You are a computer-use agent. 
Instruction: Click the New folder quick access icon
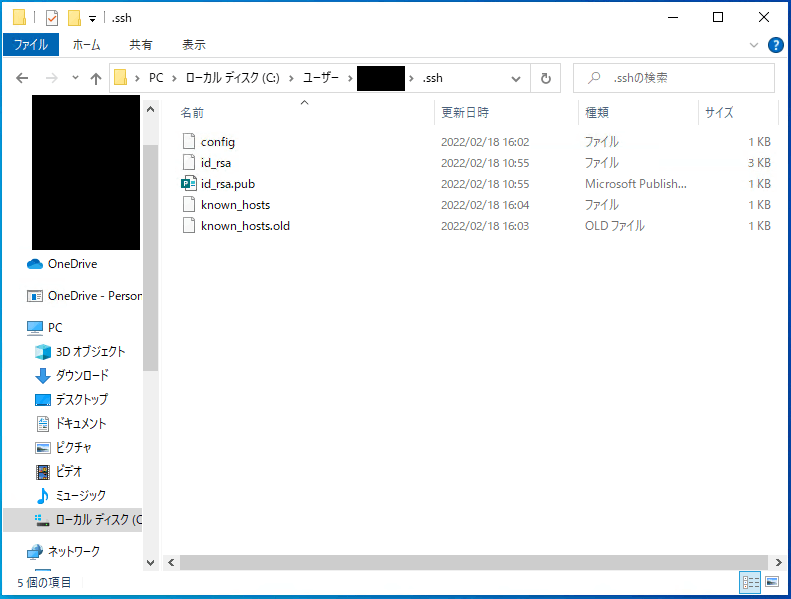coord(74,18)
